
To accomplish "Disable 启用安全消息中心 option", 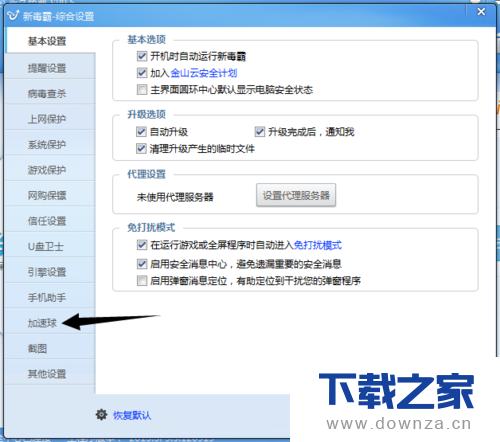I will tap(142, 264).
